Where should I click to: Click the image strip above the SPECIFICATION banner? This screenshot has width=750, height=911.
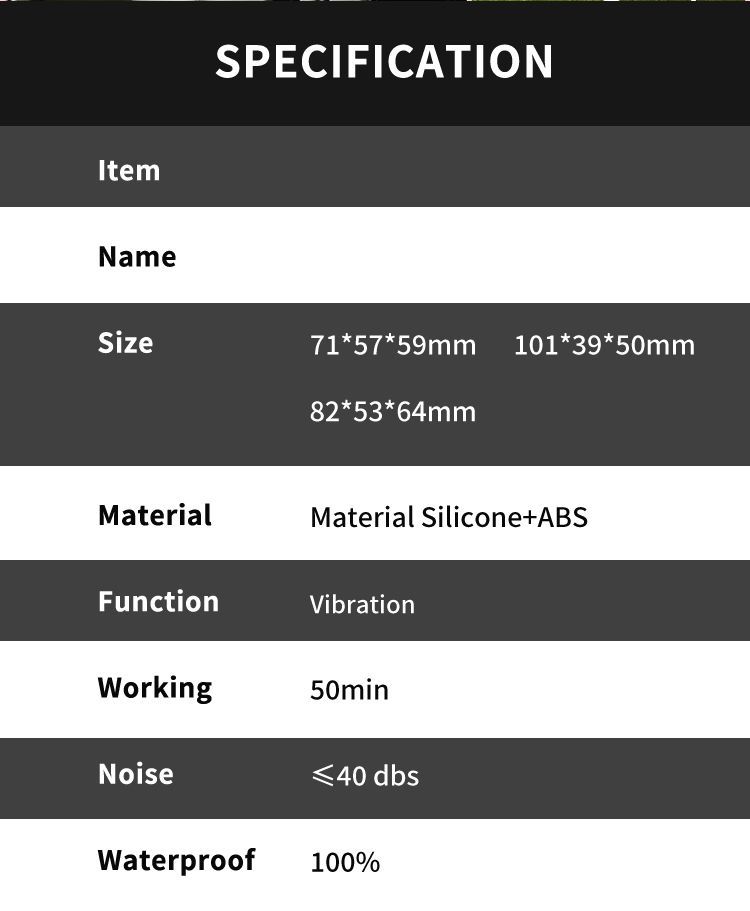pos(375,1)
